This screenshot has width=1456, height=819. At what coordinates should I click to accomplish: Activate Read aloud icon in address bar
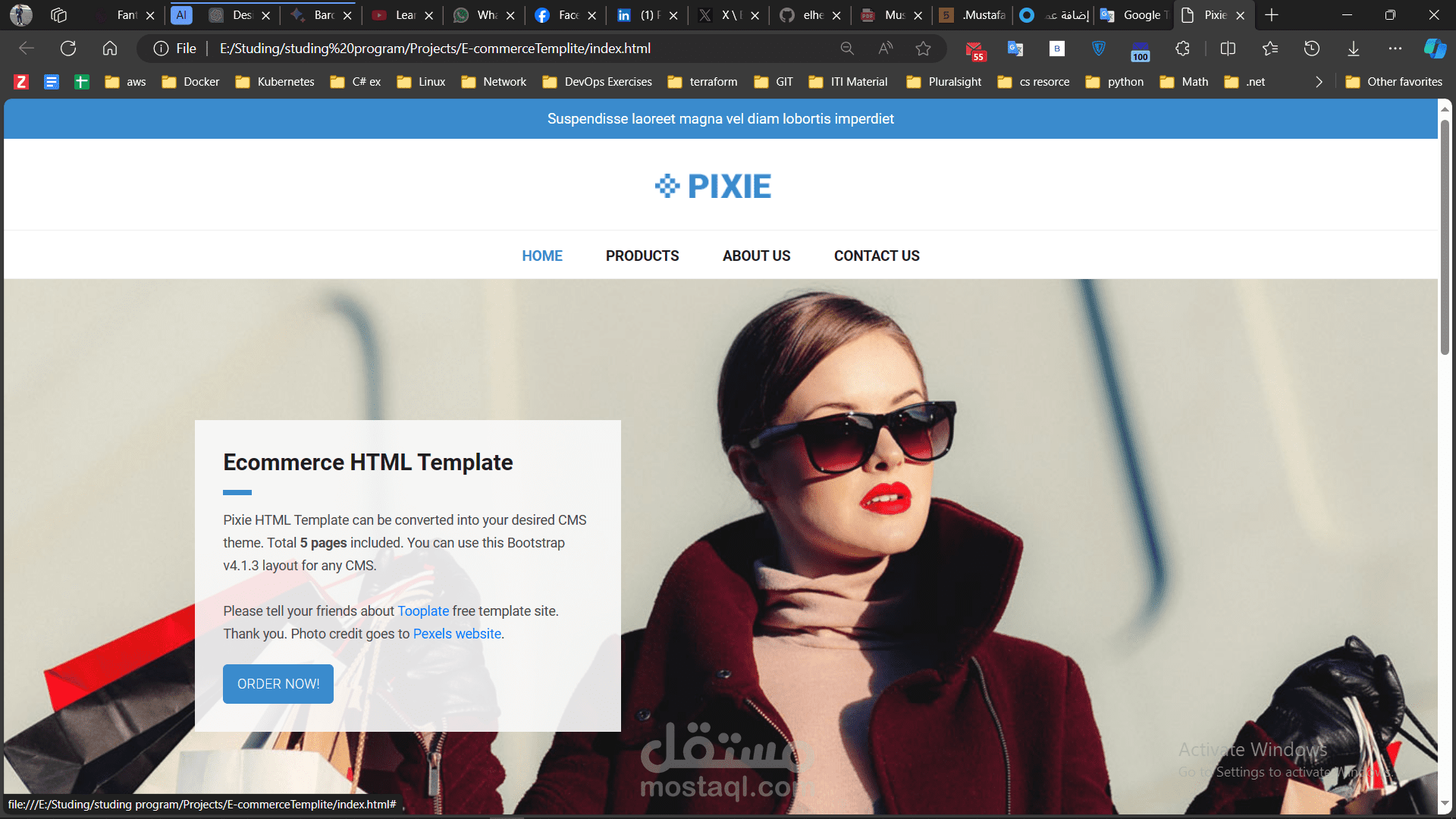point(885,49)
